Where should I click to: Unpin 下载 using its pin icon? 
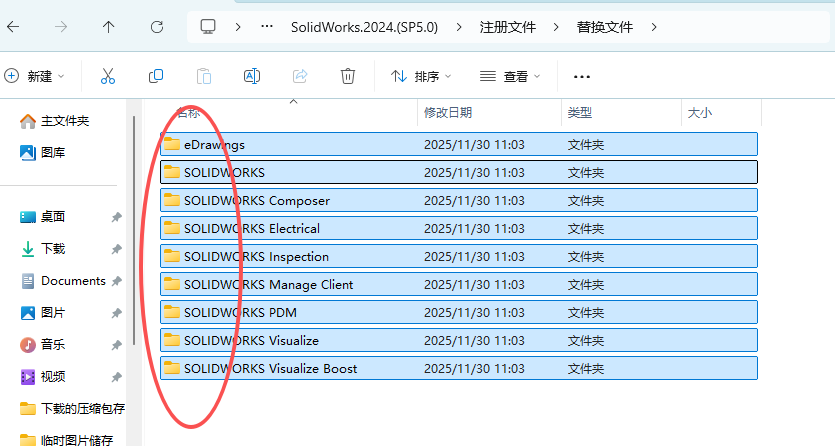pyautogui.click(x=117, y=249)
